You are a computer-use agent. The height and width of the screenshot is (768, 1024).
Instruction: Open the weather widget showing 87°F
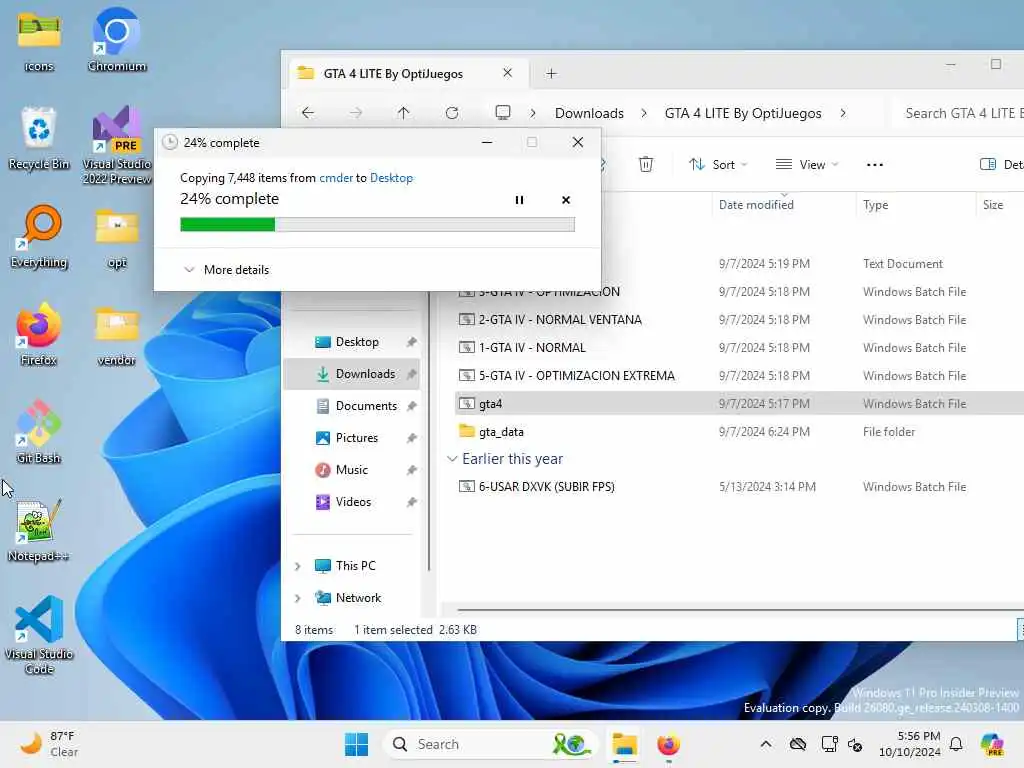tap(50, 744)
